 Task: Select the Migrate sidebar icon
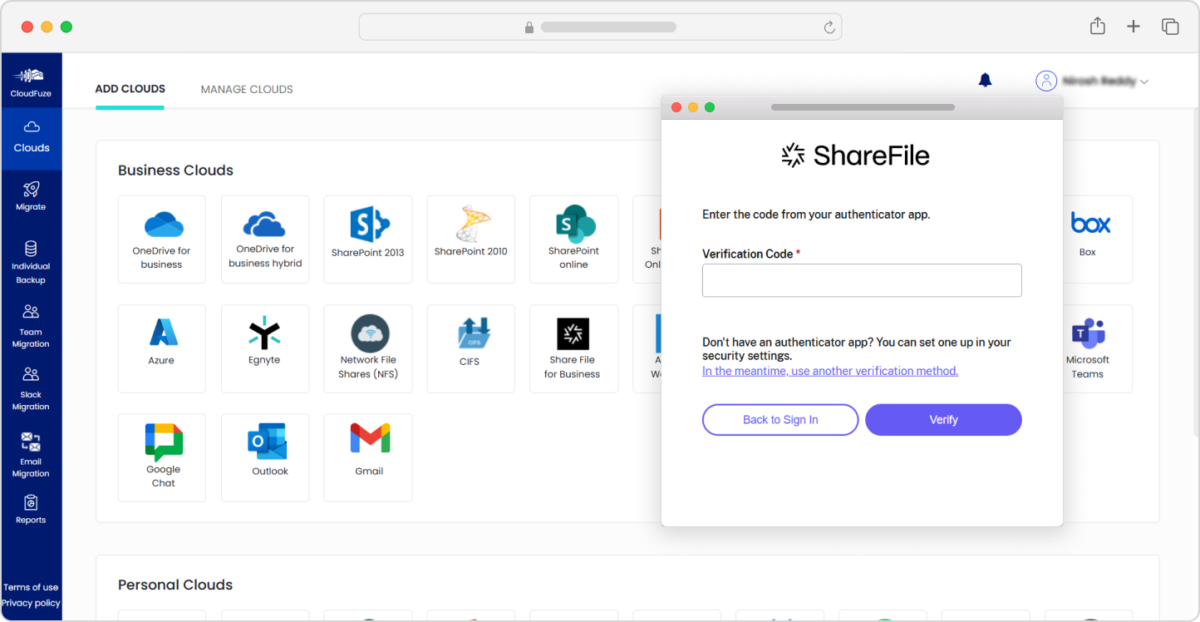tap(32, 195)
